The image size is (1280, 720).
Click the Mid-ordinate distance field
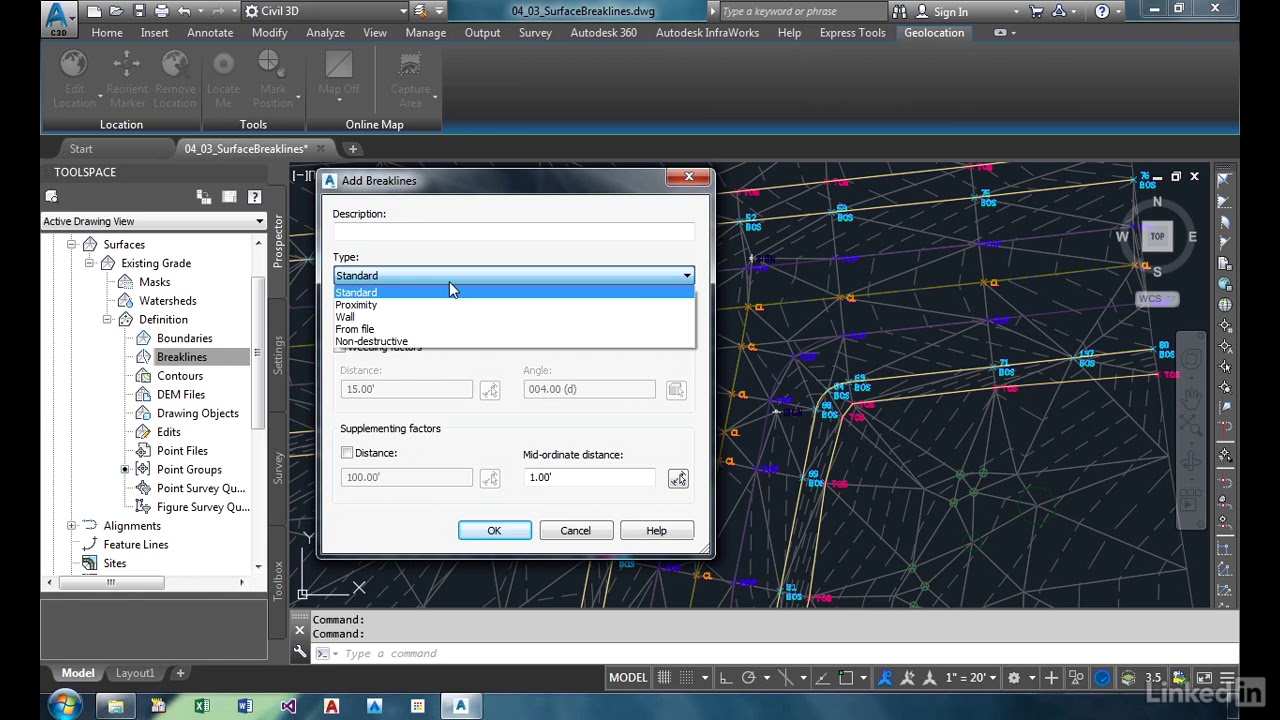point(589,477)
